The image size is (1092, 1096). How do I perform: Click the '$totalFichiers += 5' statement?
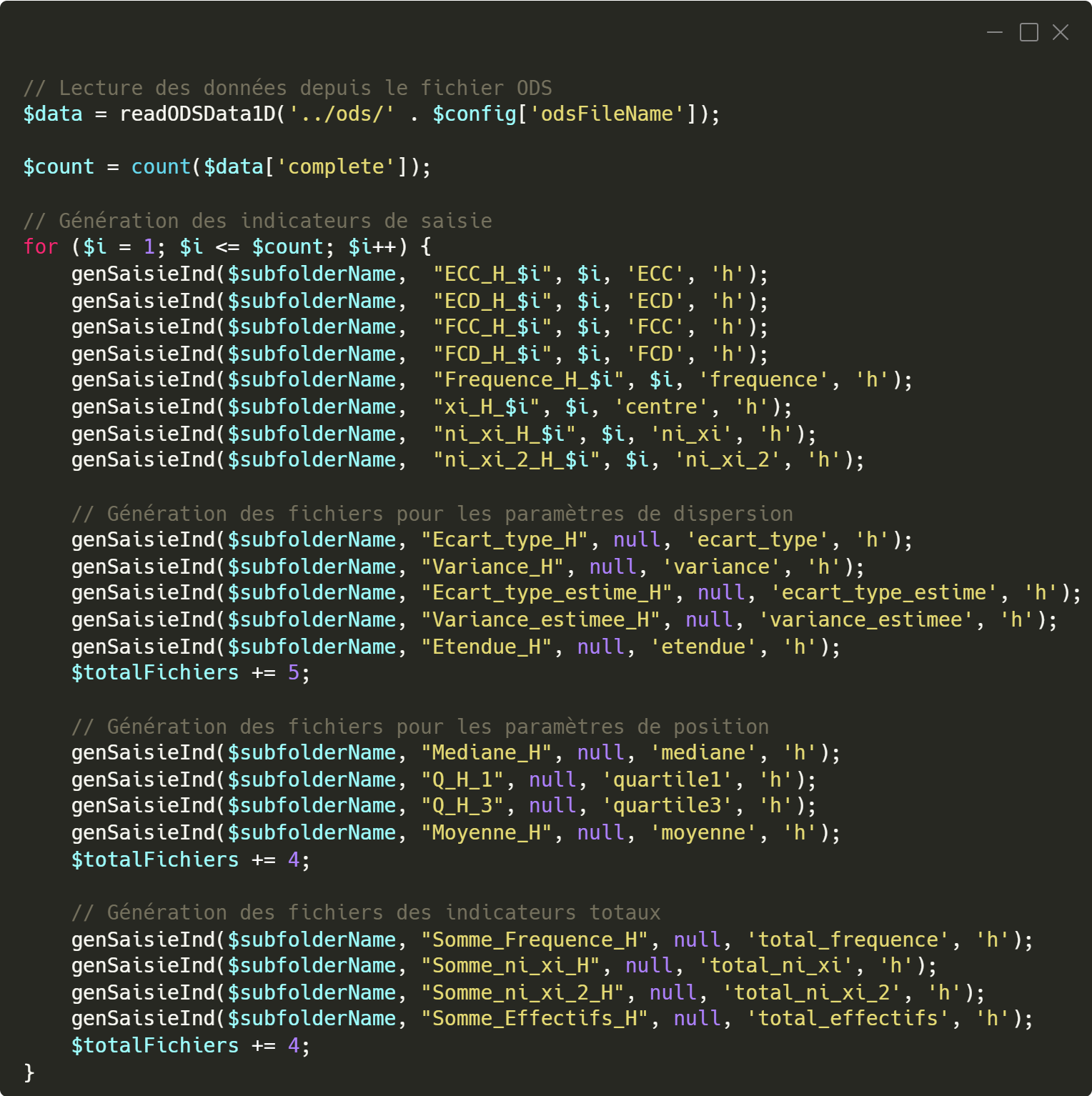191,673
